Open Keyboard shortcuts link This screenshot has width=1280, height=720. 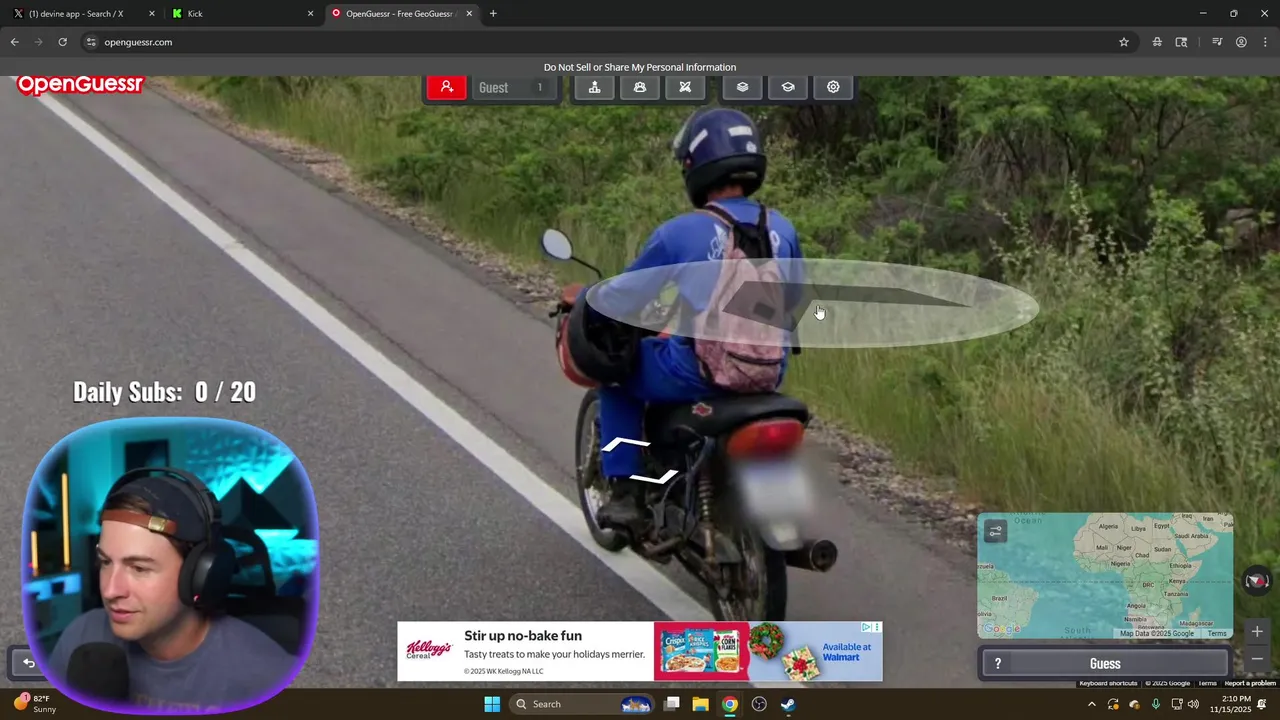pos(1108,683)
